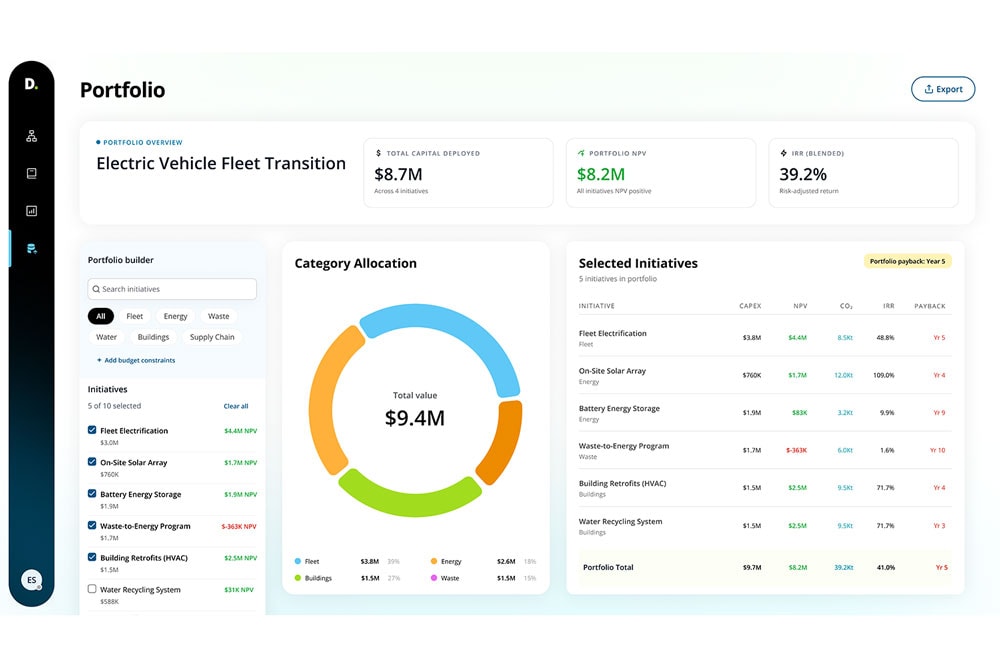Click the magnifier icon in the search box
Screen dimensions: 1000x667
click(x=96, y=289)
